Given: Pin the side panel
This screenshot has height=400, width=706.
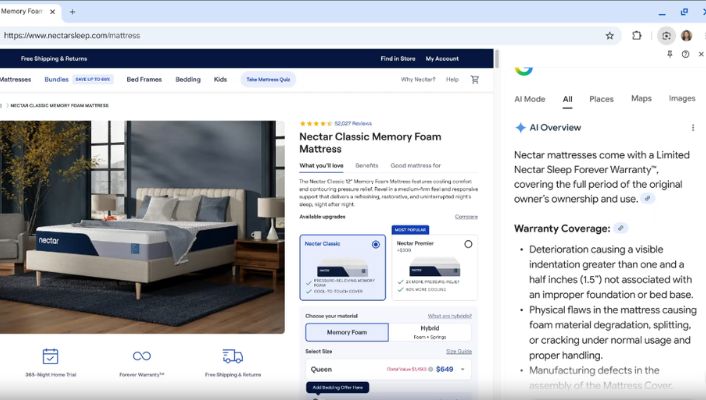Looking at the screenshot, I should tap(669, 54).
